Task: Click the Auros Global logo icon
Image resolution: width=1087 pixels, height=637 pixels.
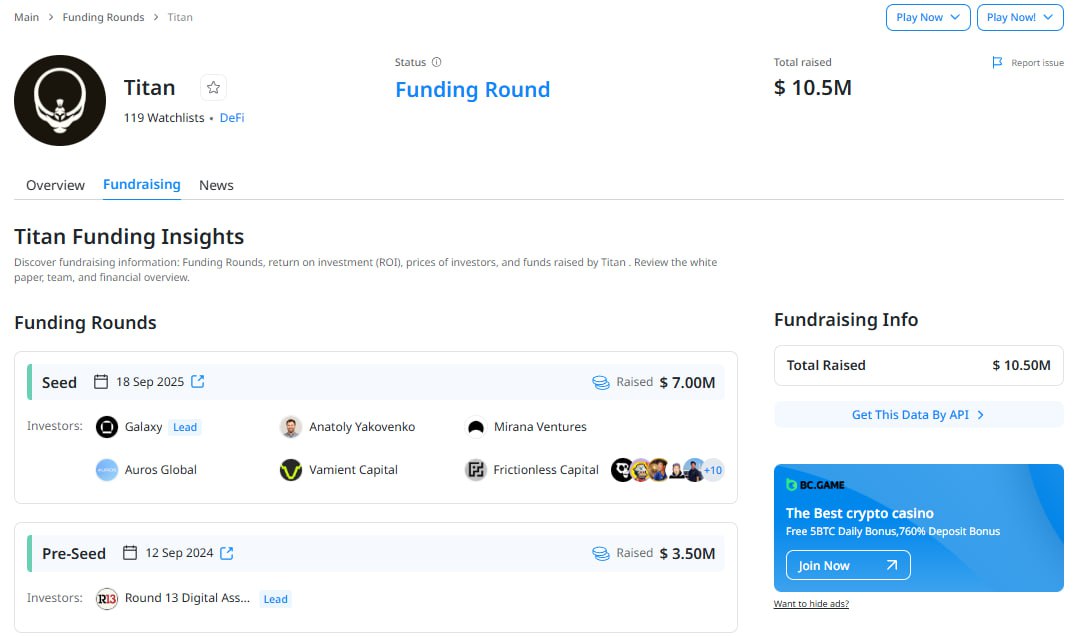Action: [107, 470]
